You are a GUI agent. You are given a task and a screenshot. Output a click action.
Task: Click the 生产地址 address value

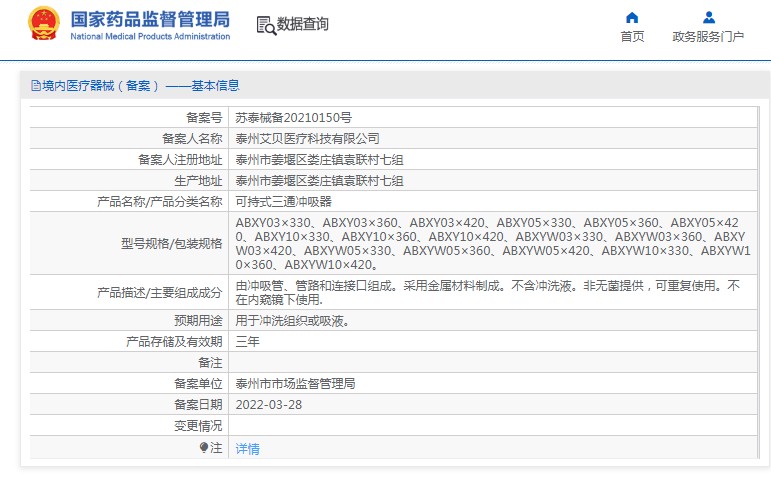click(320, 181)
